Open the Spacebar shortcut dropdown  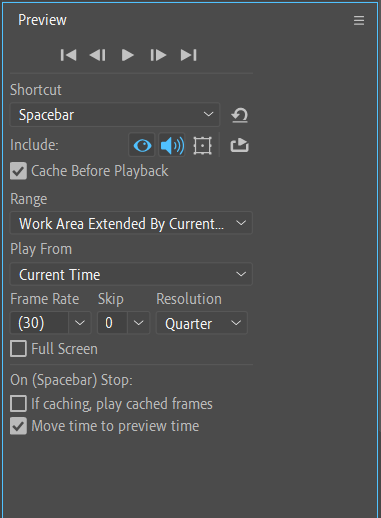click(115, 115)
